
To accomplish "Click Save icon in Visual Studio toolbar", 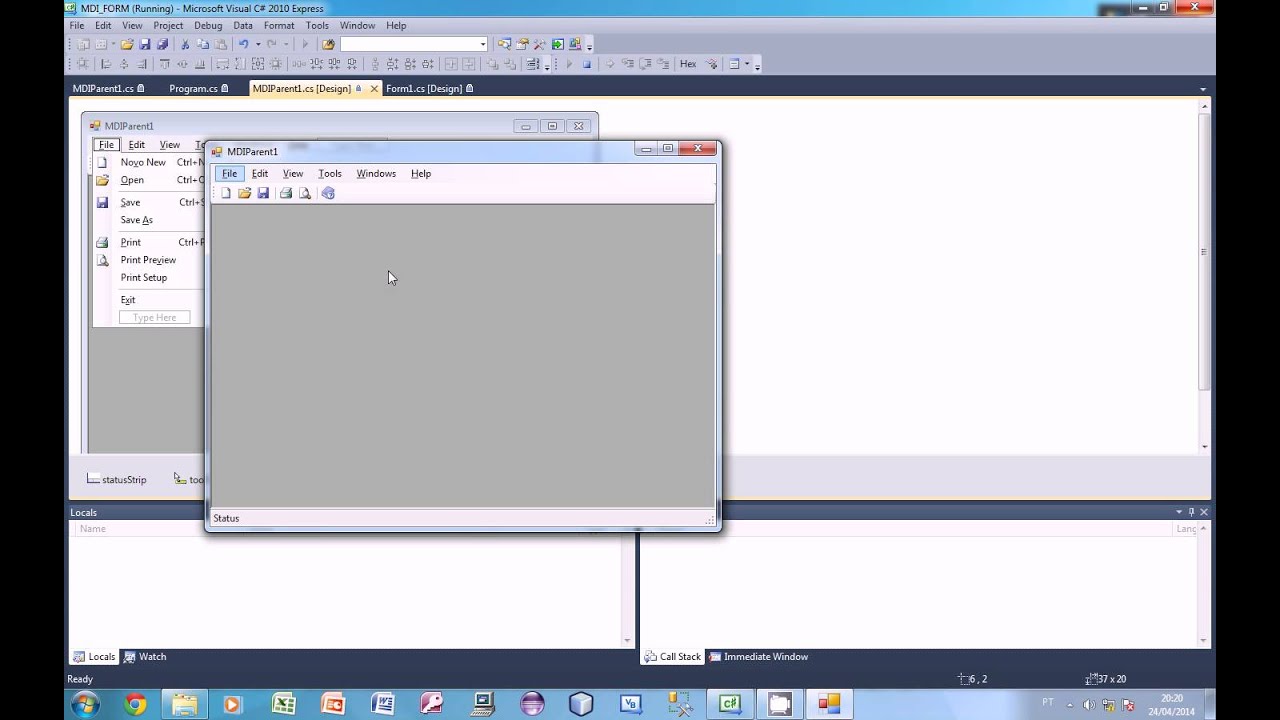I will point(145,44).
